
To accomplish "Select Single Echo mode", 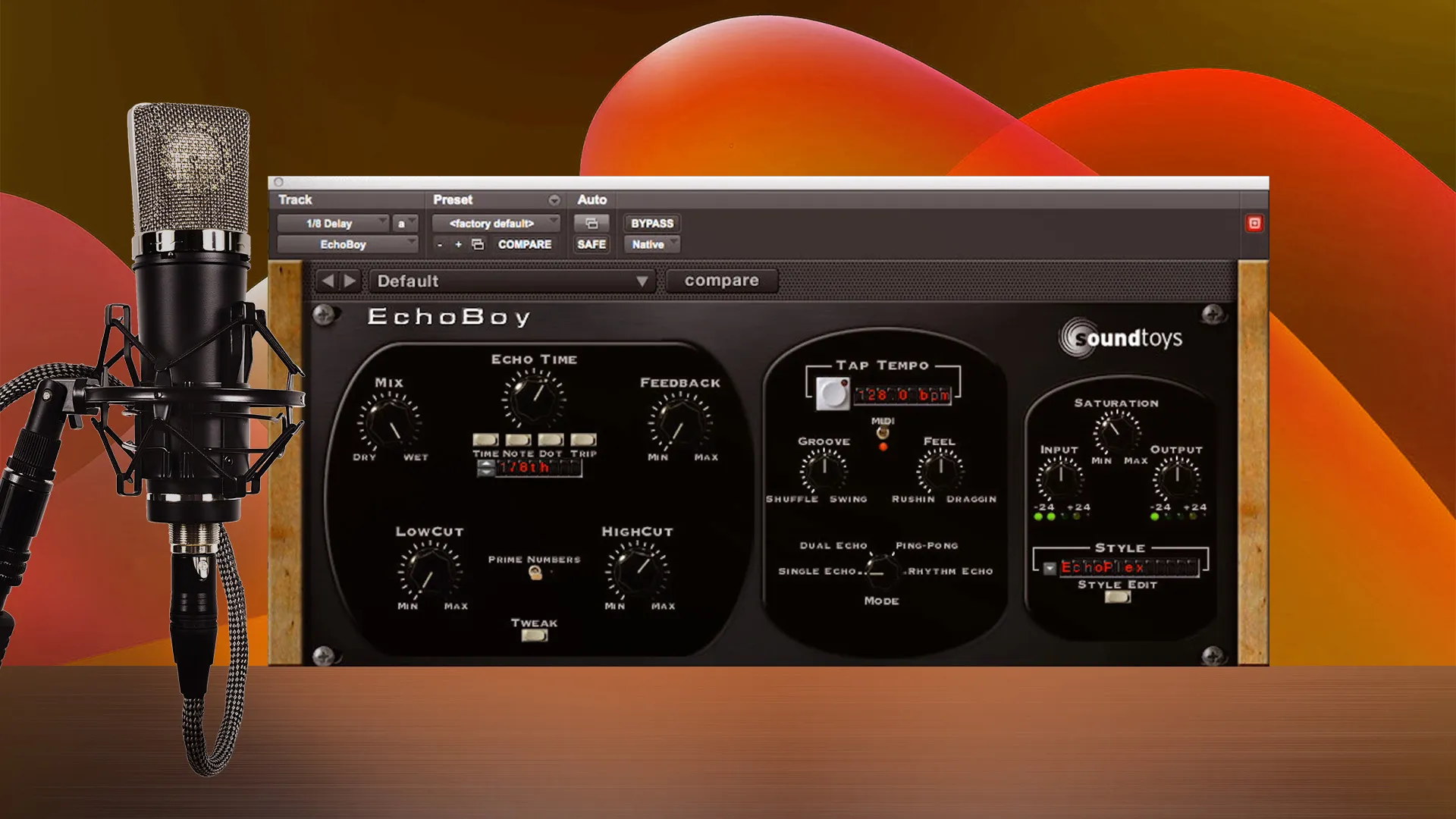I will [817, 571].
